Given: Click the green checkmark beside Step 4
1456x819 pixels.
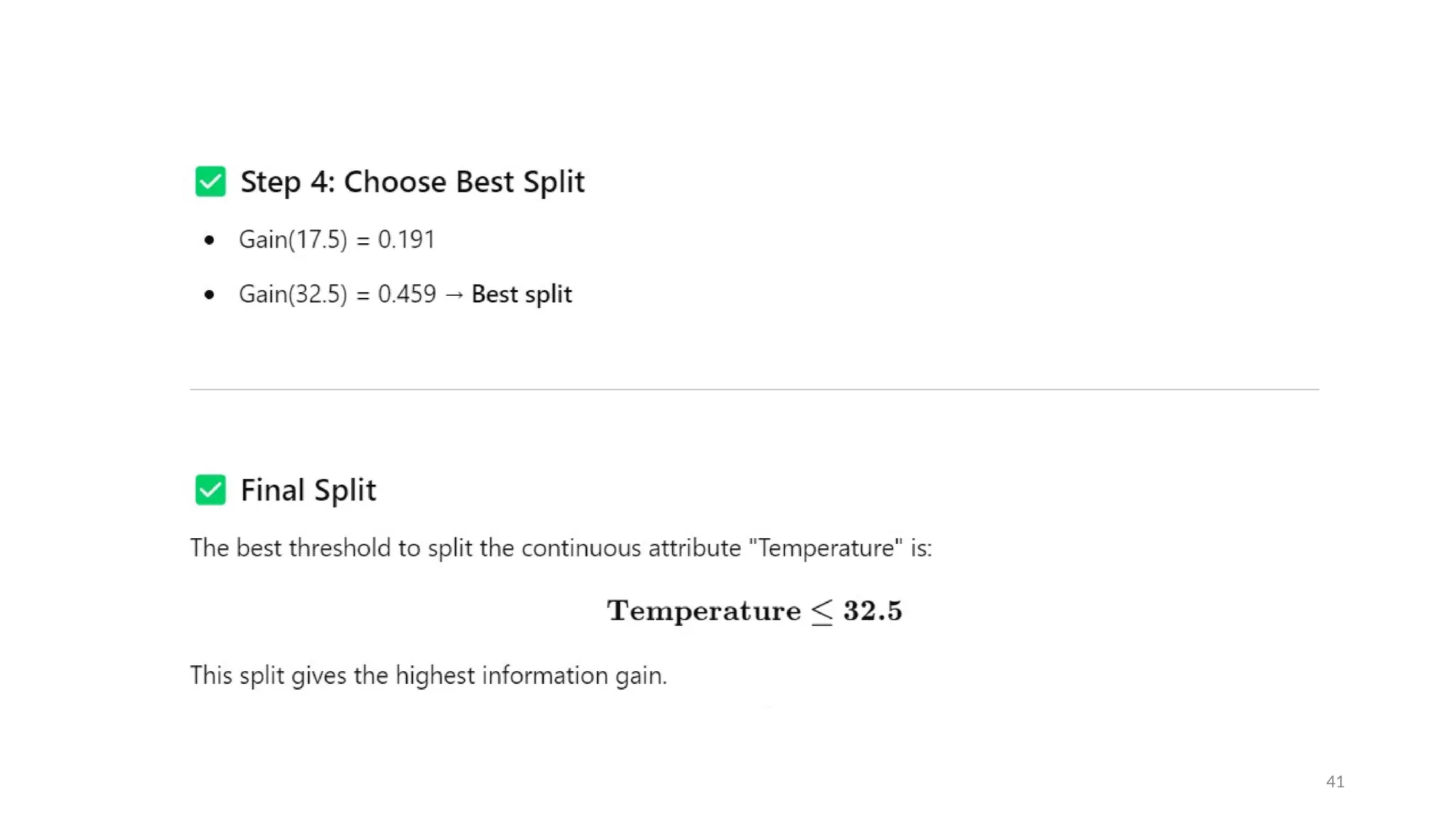Looking at the screenshot, I should 210,181.
